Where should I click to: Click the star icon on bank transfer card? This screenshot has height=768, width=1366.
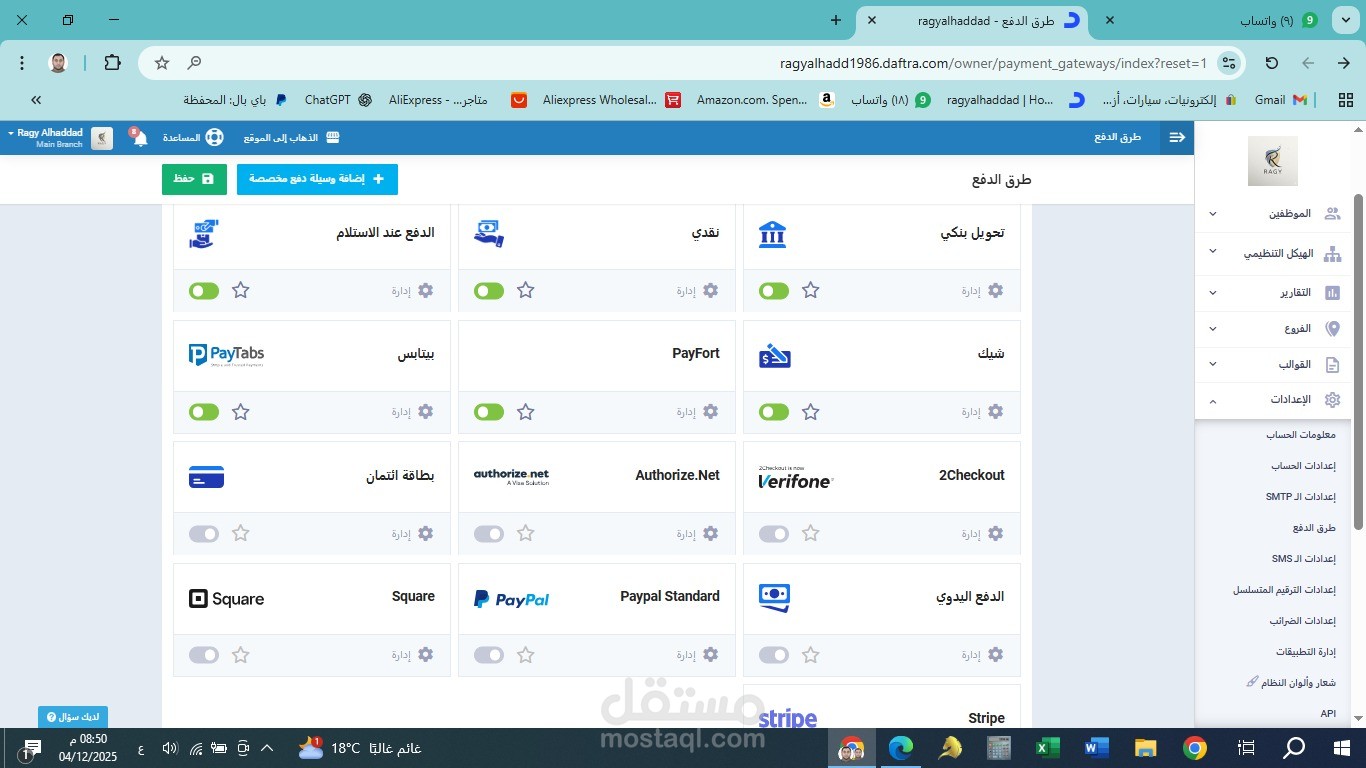(x=811, y=291)
